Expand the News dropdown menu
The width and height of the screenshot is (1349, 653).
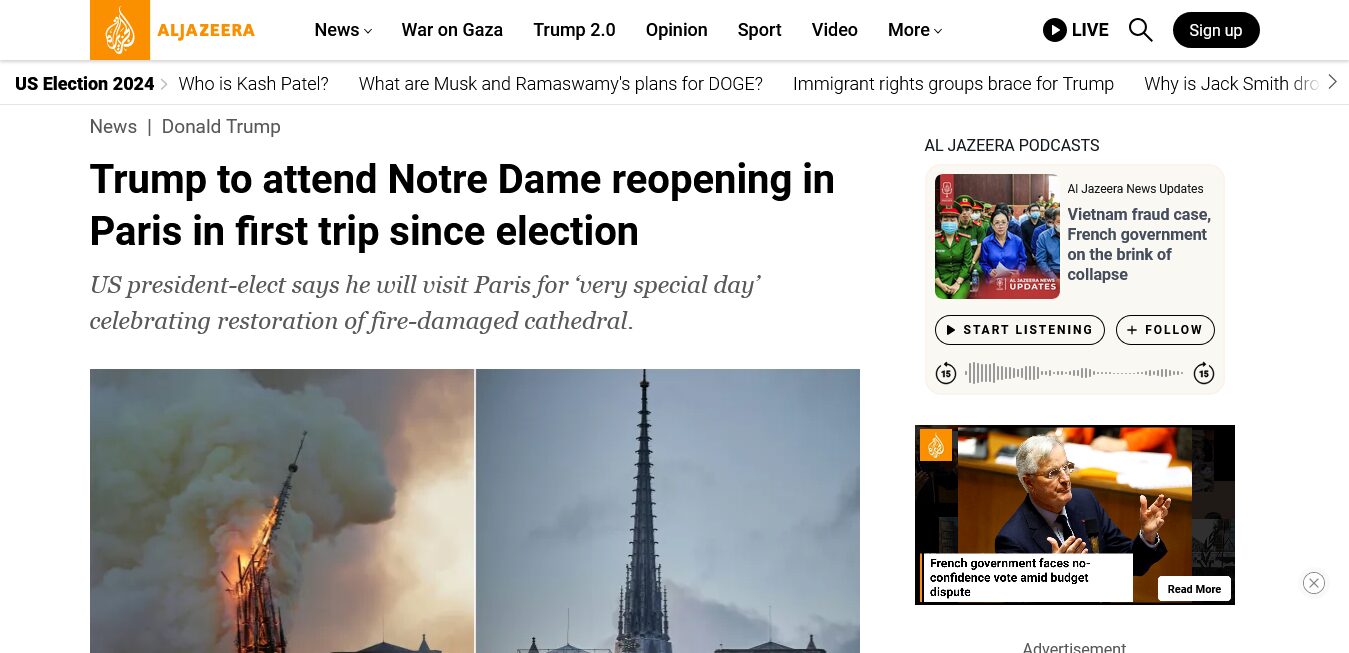pos(343,30)
